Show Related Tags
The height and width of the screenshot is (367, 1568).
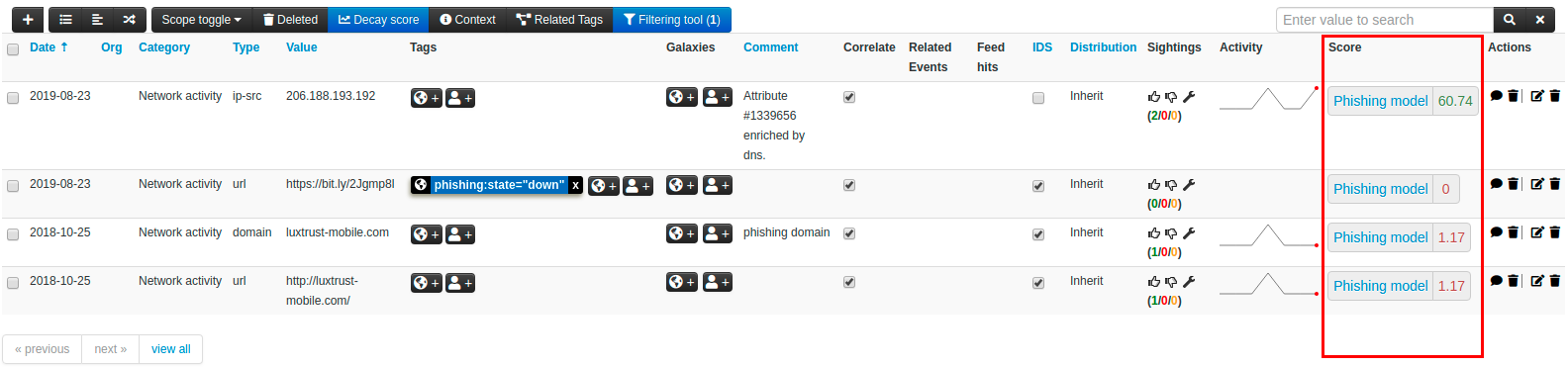(x=559, y=20)
